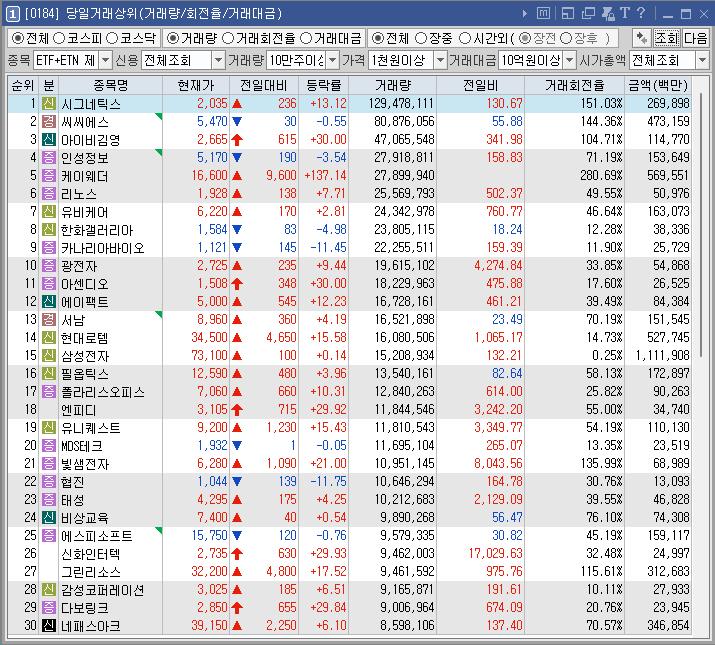
Task: Select the 거래량 radio button
Action: tap(172, 38)
